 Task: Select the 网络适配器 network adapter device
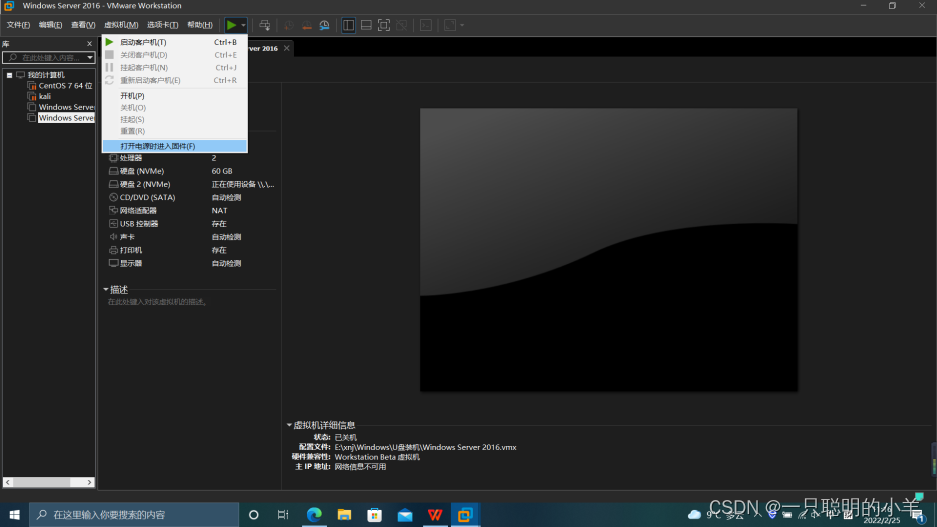click(138, 211)
